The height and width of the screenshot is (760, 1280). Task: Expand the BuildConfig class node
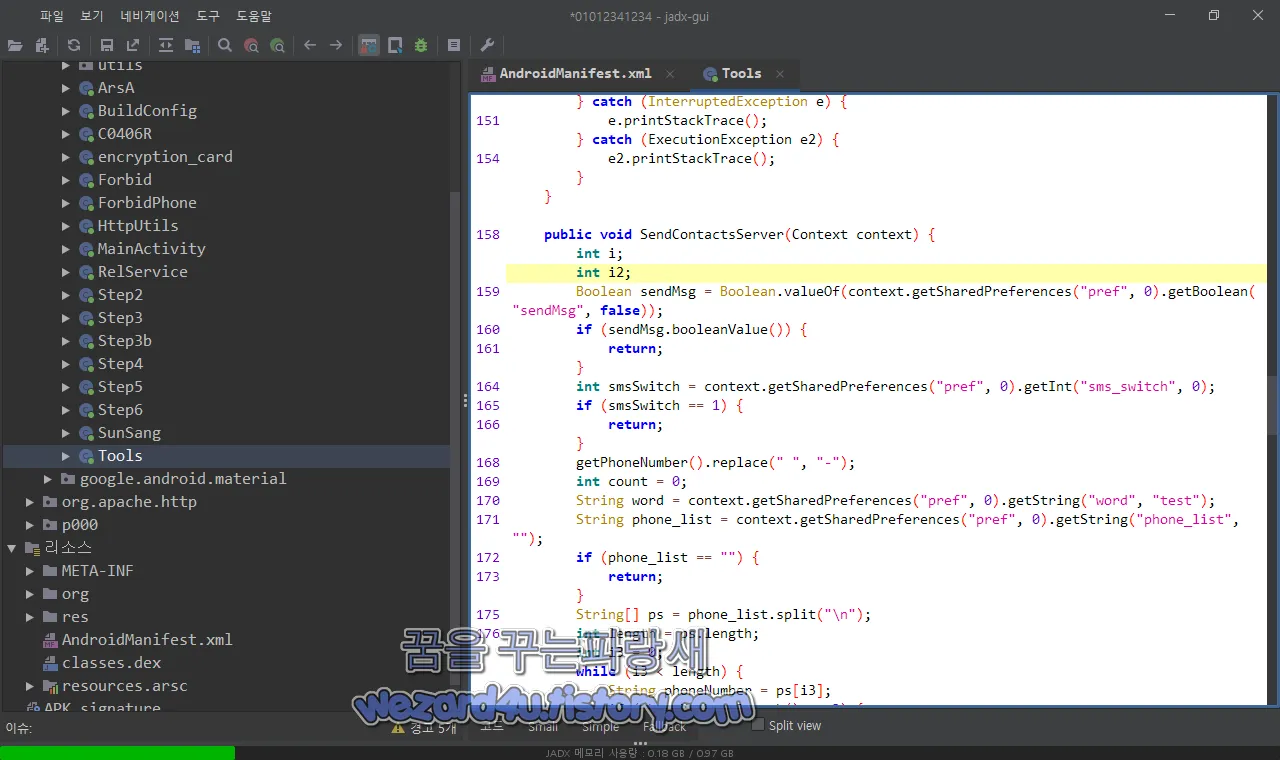[x=66, y=111]
